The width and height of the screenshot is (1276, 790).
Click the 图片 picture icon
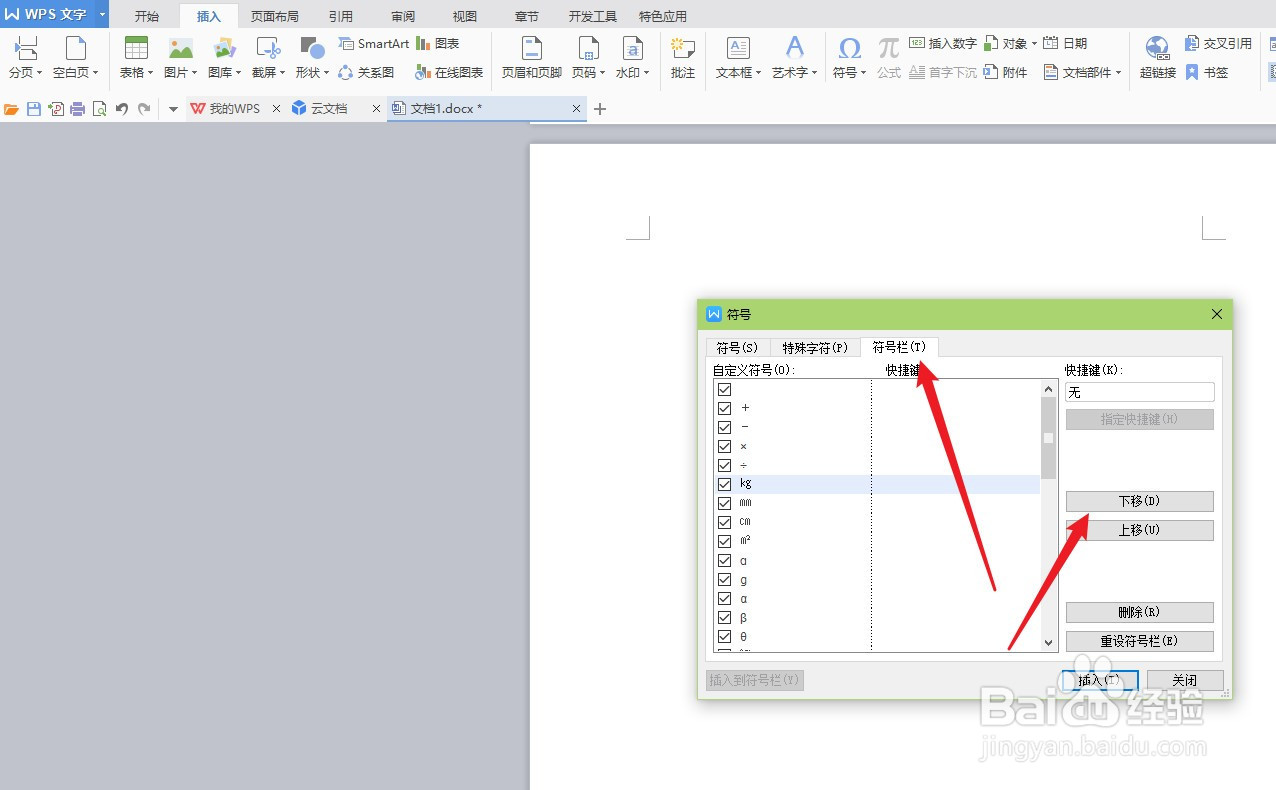coord(180,48)
